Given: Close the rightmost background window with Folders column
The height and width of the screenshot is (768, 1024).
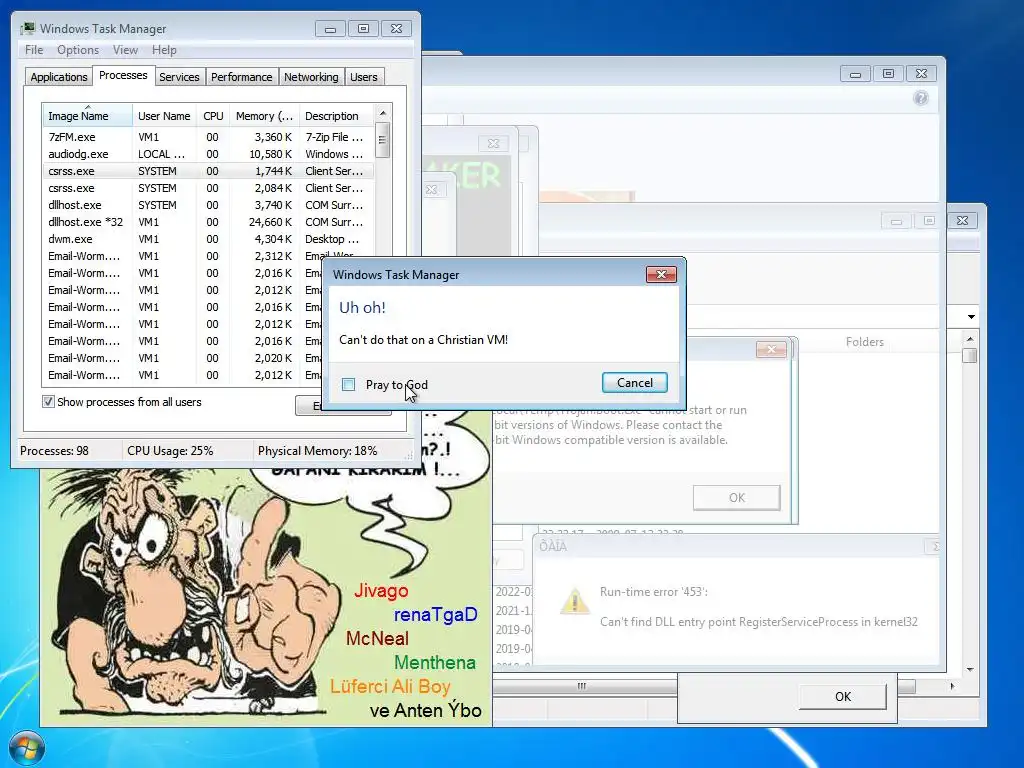Looking at the screenshot, I should 963,221.
